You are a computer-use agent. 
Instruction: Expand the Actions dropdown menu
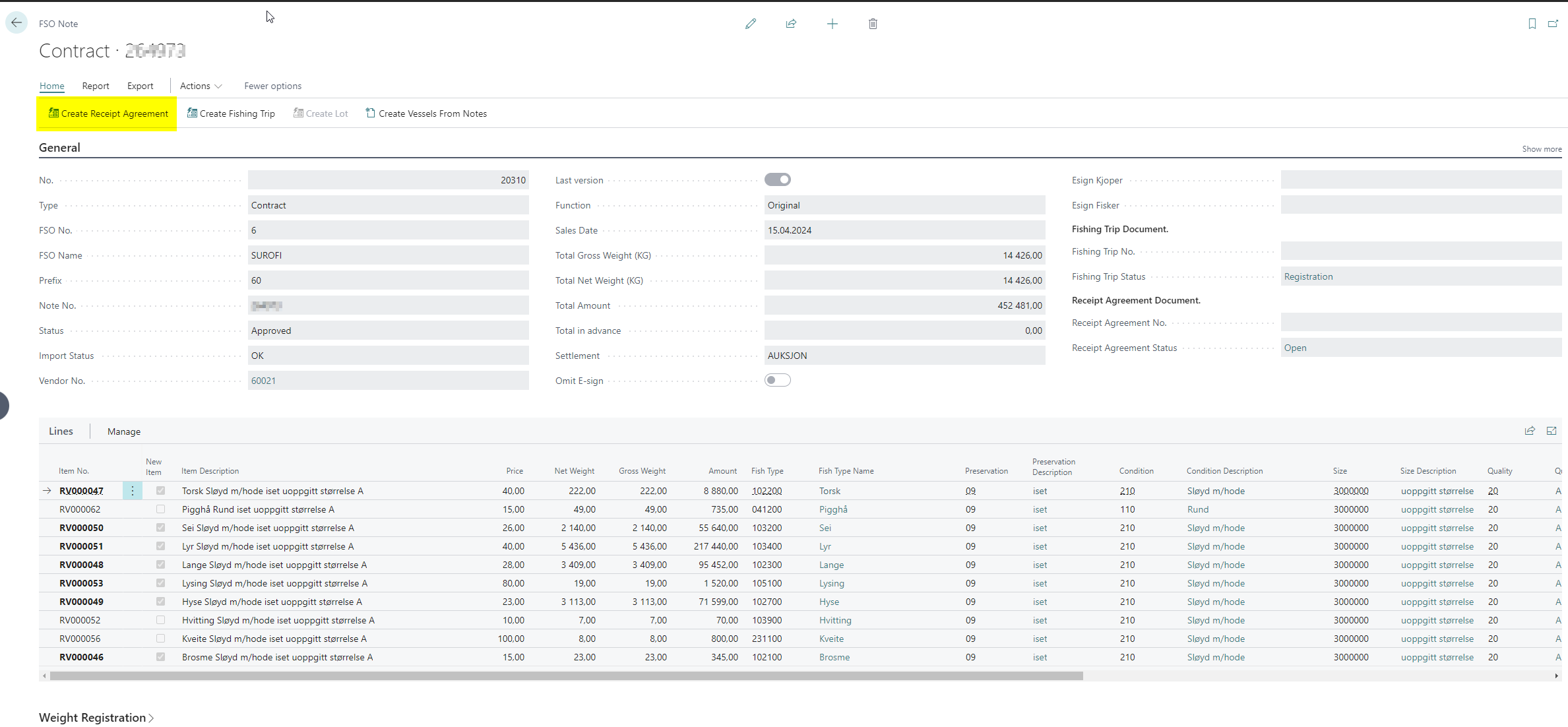click(201, 86)
